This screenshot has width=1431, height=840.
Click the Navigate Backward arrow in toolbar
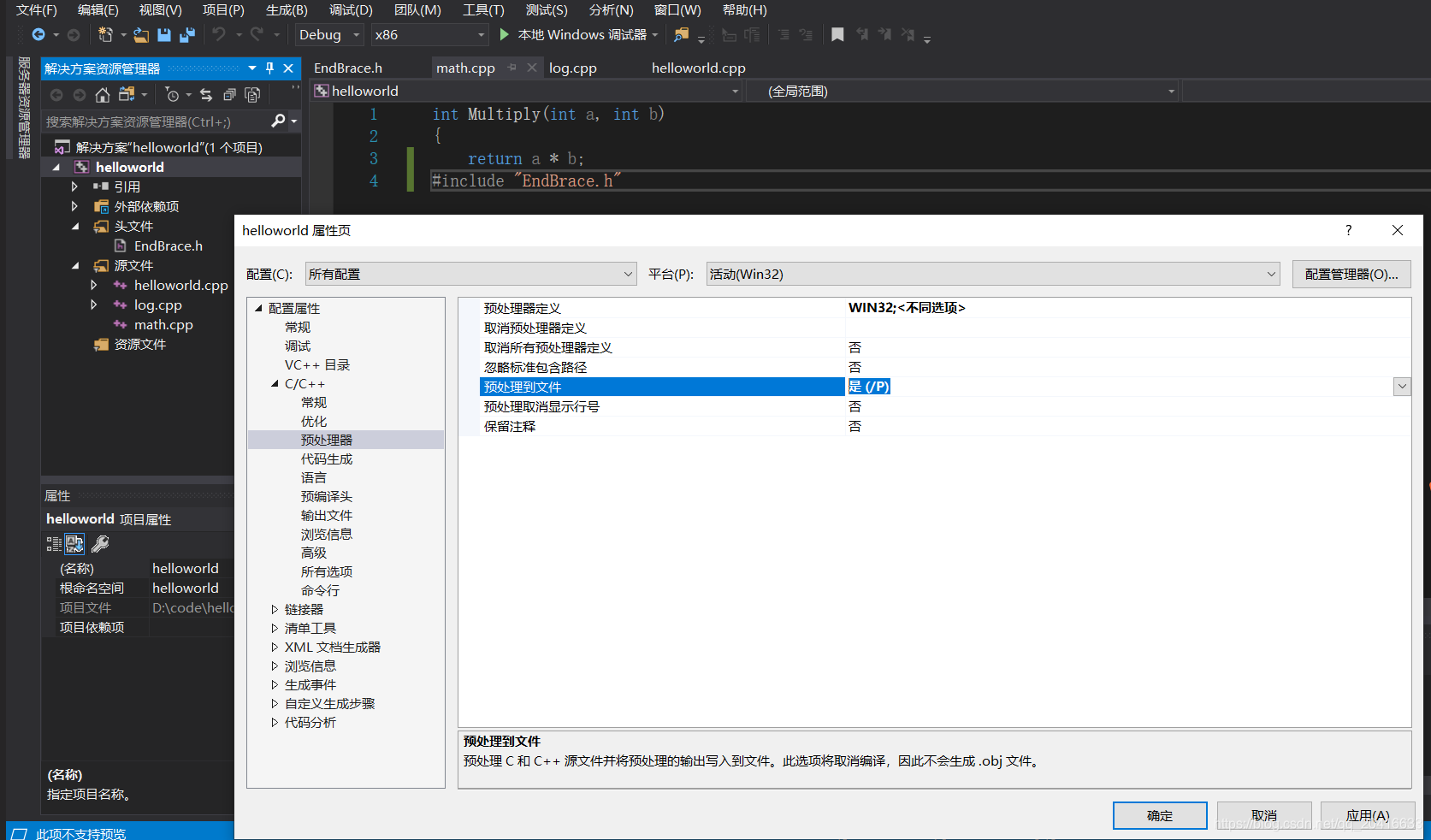[38, 35]
